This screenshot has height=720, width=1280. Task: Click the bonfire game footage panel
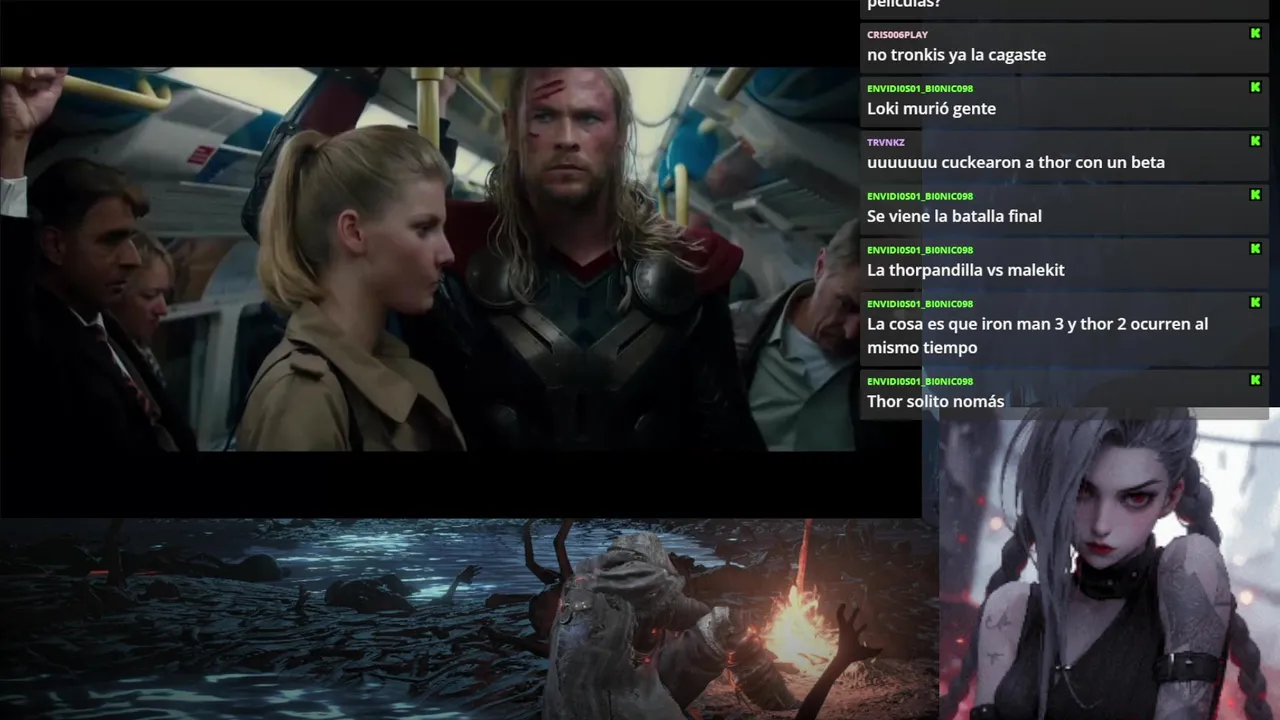tap(468, 619)
